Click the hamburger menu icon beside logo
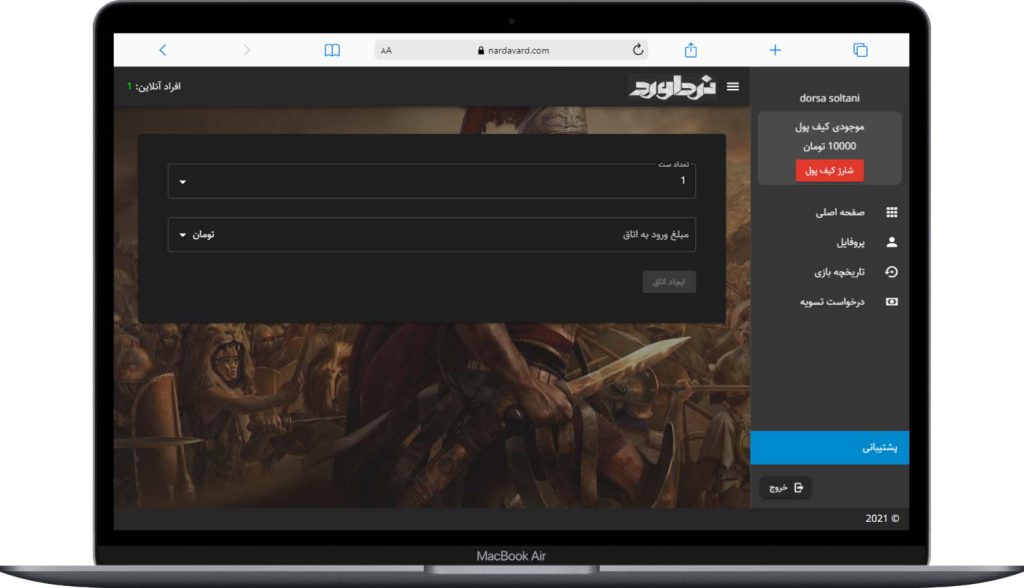Screen dimensions: 1024x588 coord(733,87)
